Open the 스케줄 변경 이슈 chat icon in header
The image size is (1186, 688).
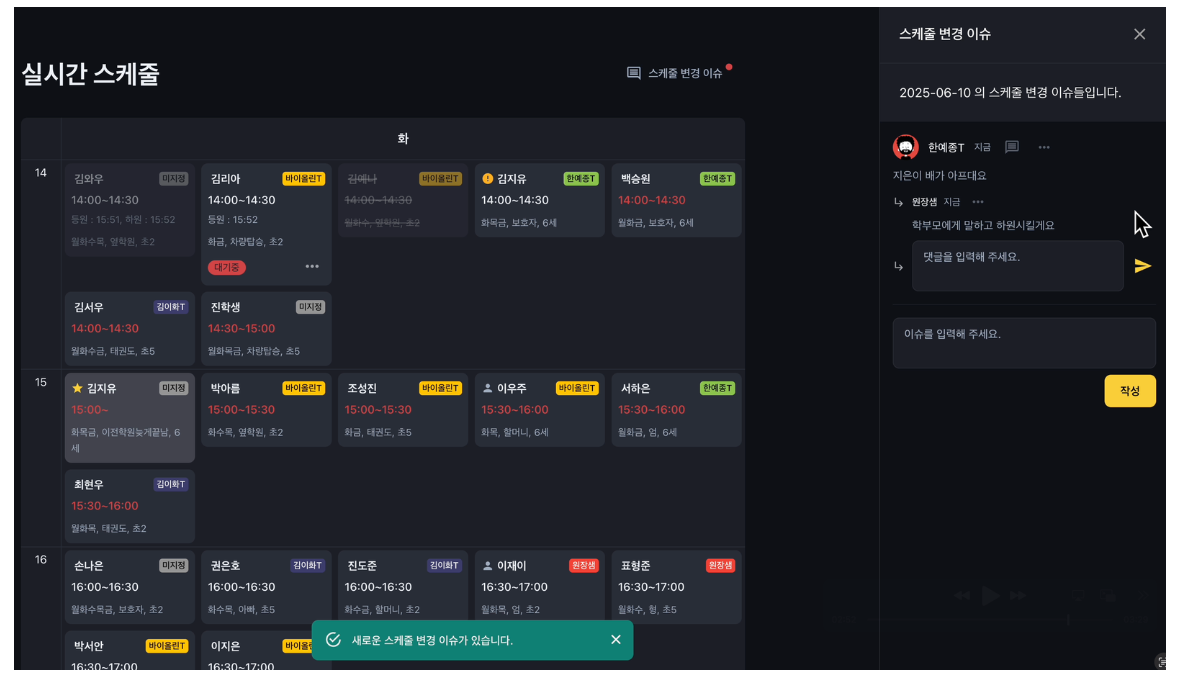[x=634, y=73]
